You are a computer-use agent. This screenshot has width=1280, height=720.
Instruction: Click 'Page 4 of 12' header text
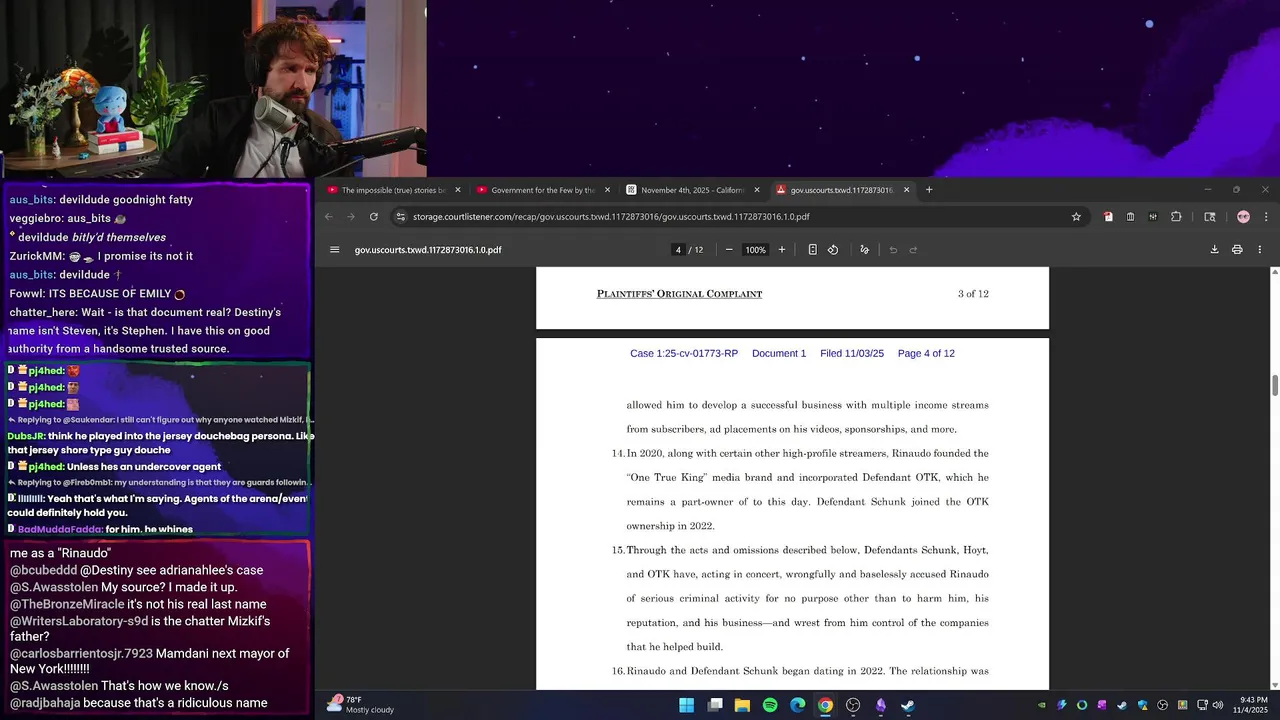click(x=926, y=354)
